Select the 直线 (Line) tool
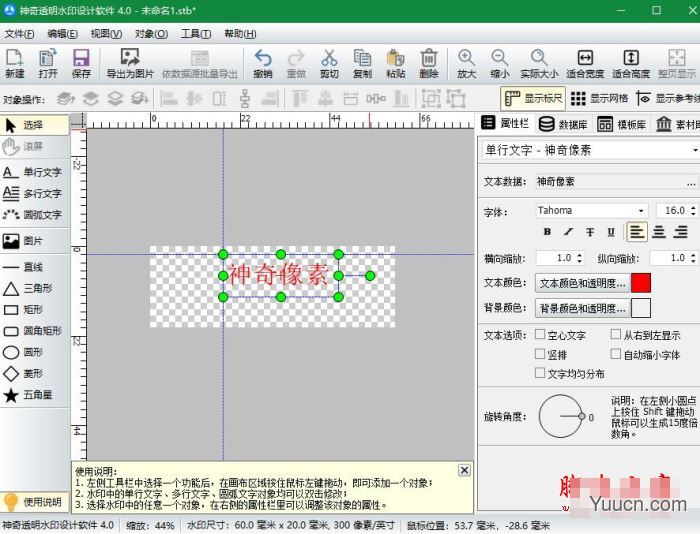Image resolution: width=700 pixels, height=534 pixels. coord(34,267)
